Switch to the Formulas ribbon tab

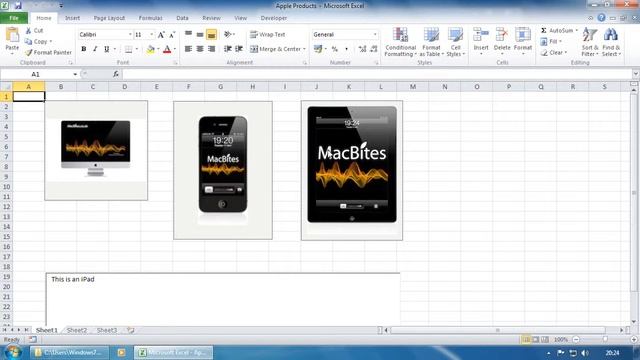[x=150, y=18]
